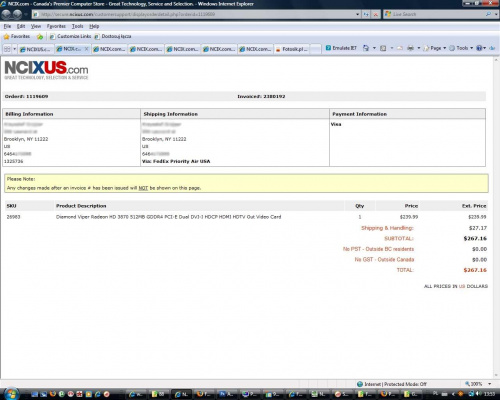Click the TOTAL $267.16 amount
Viewport: 500px width, 400px height.
click(x=475, y=270)
